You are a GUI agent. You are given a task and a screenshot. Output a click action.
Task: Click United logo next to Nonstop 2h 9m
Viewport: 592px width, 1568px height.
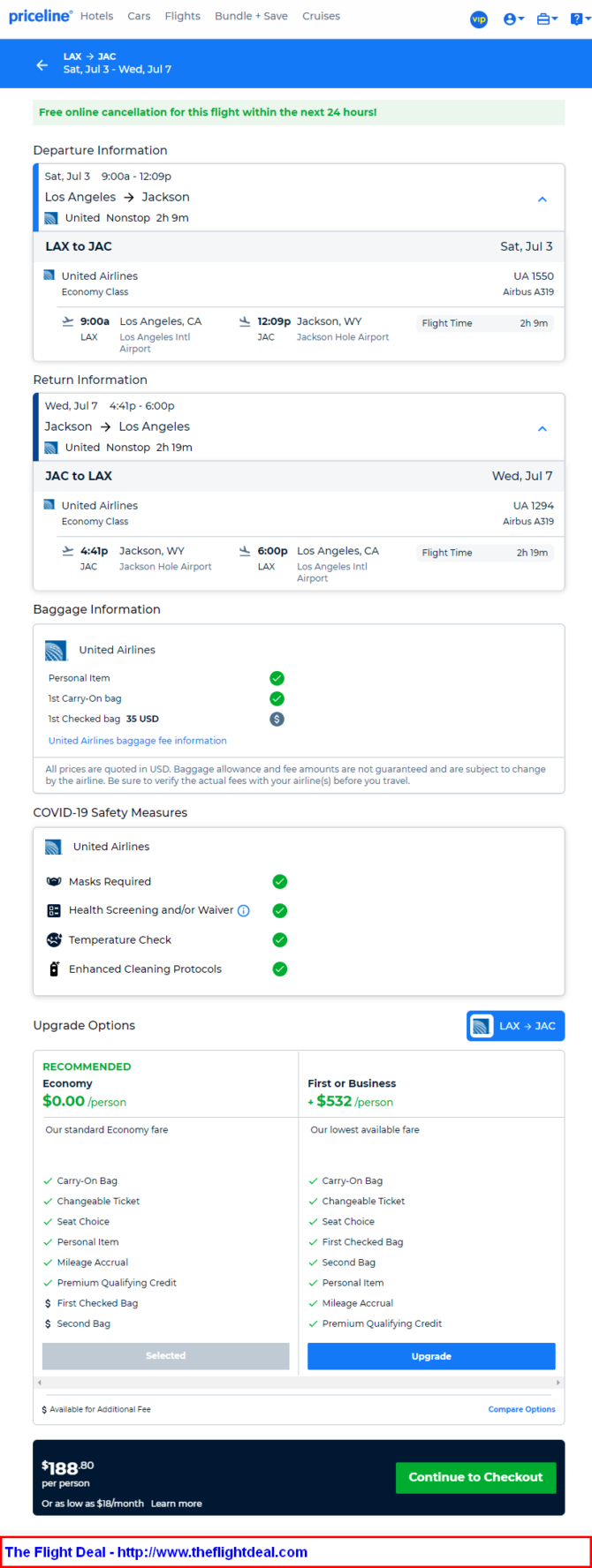click(51, 218)
